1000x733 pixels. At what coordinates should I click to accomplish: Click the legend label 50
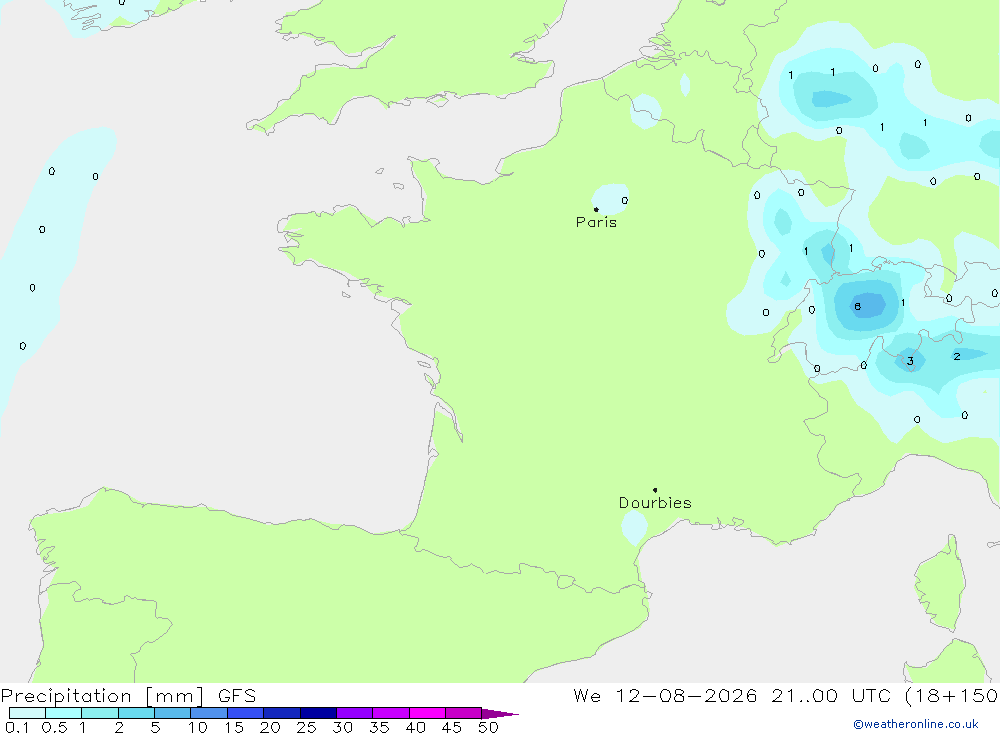point(489,727)
